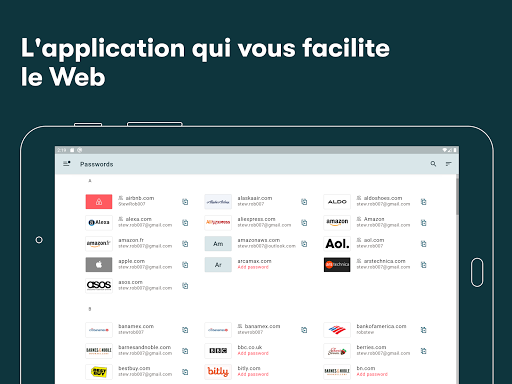The height and width of the screenshot is (384, 512).
Task: Select the Apple logo thumbnail
Action: pos(99,265)
